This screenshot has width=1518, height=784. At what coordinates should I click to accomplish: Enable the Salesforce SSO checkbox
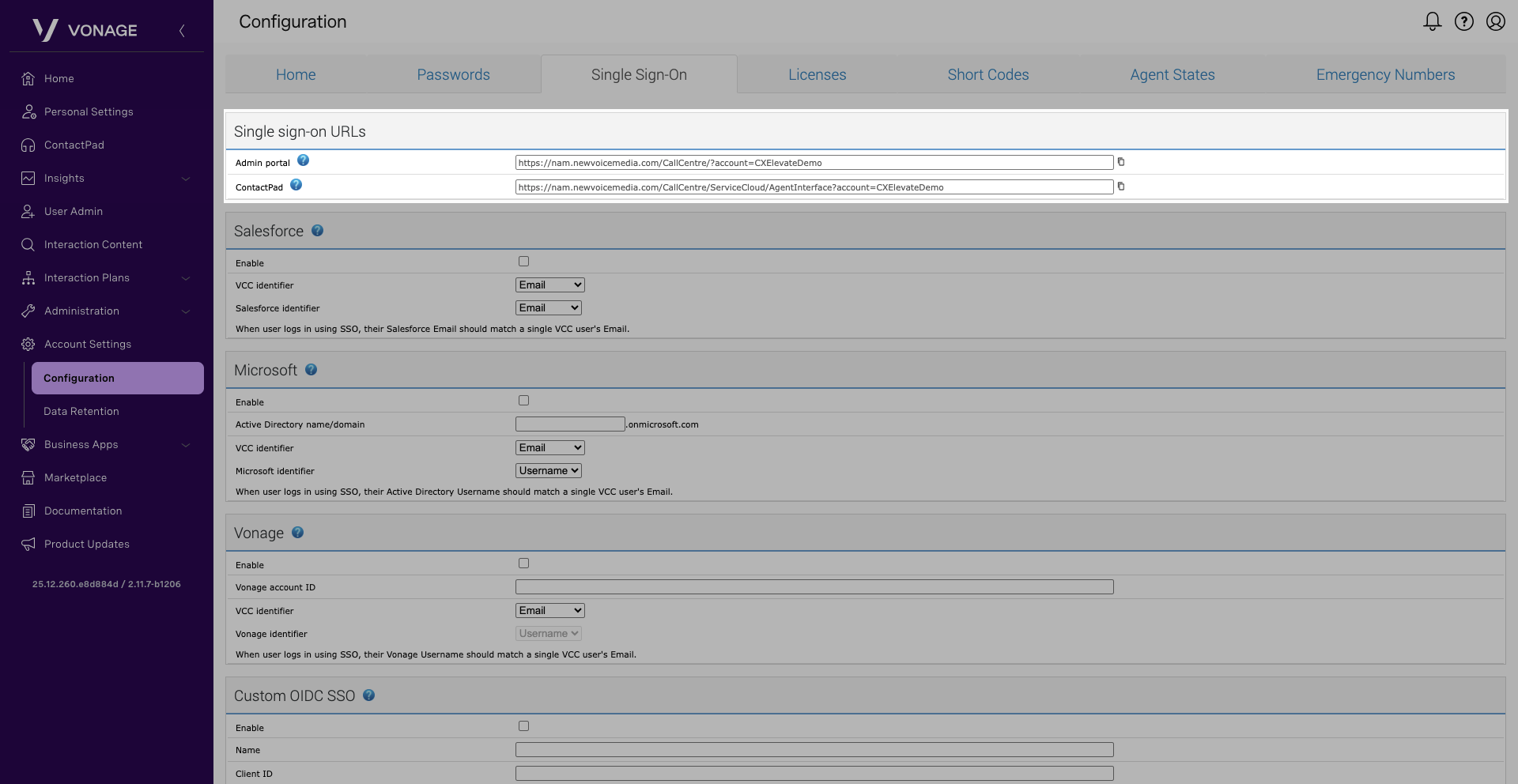[523, 262]
